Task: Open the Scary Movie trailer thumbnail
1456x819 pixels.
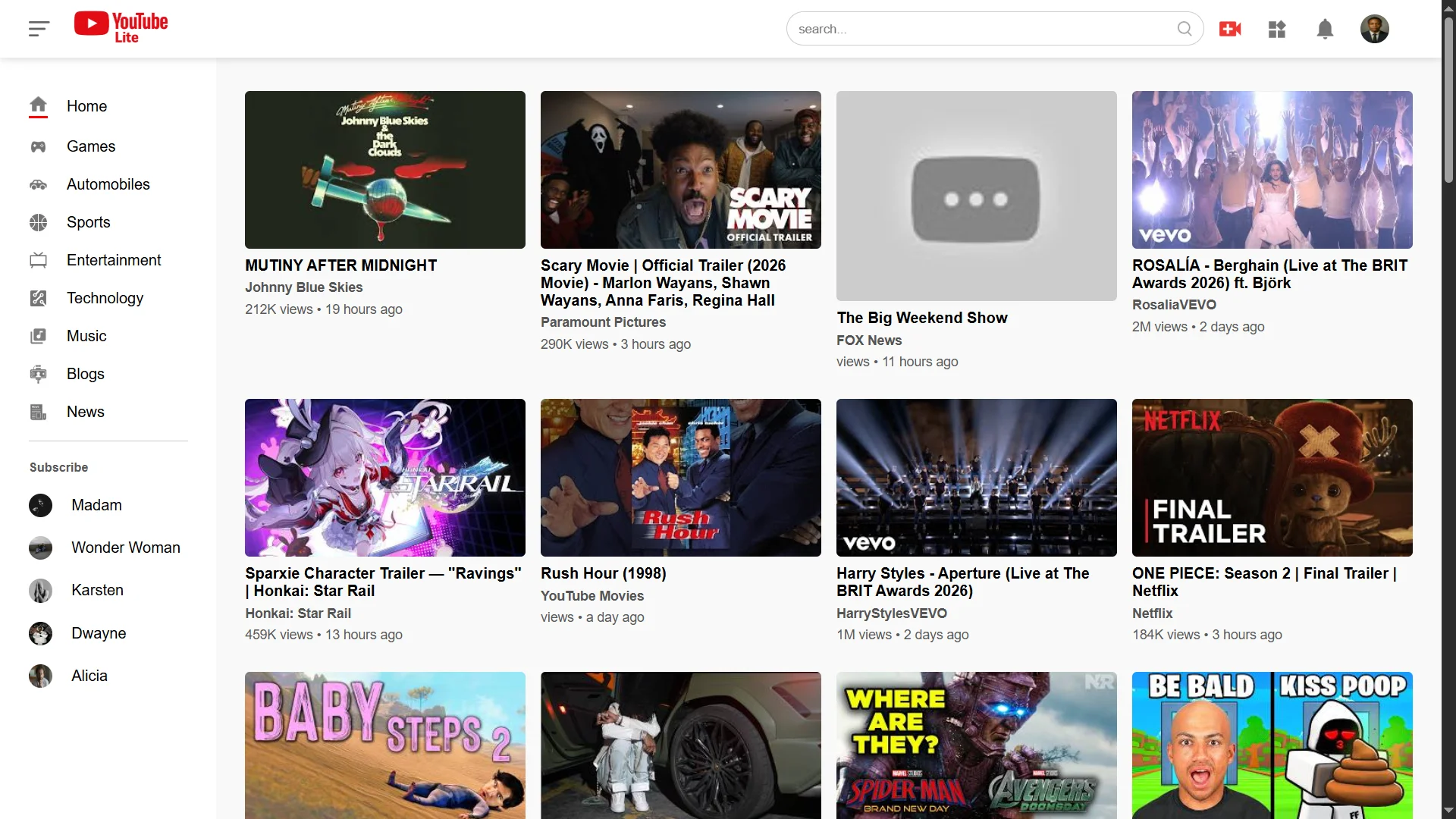Action: [680, 170]
